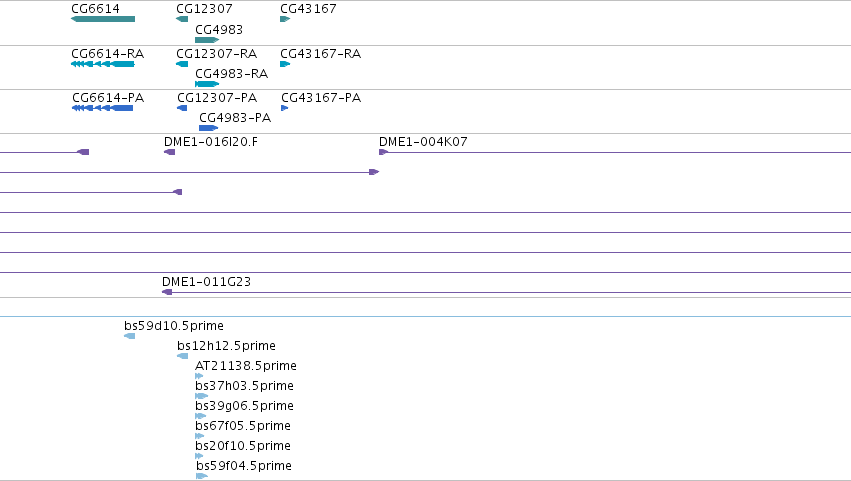The width and height of the screenshot is (851, 481).
Task: Select the CG12307-RA transcript glyph
Action: [x=182, y=64]
